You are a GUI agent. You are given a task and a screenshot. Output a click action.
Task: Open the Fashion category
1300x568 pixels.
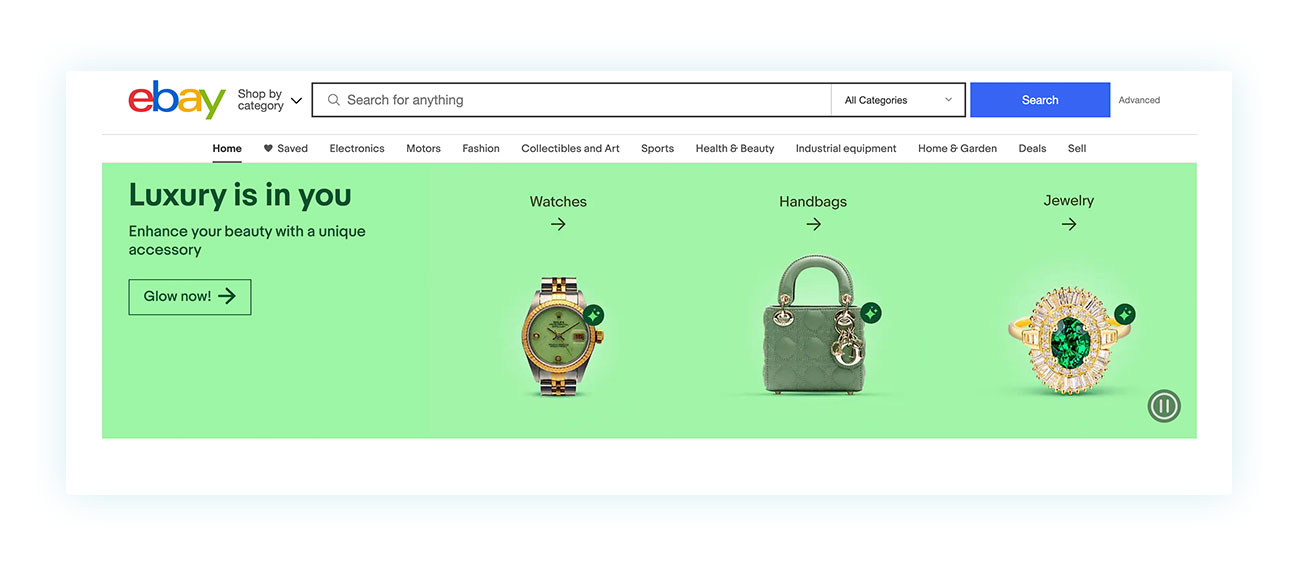(481, 148)
